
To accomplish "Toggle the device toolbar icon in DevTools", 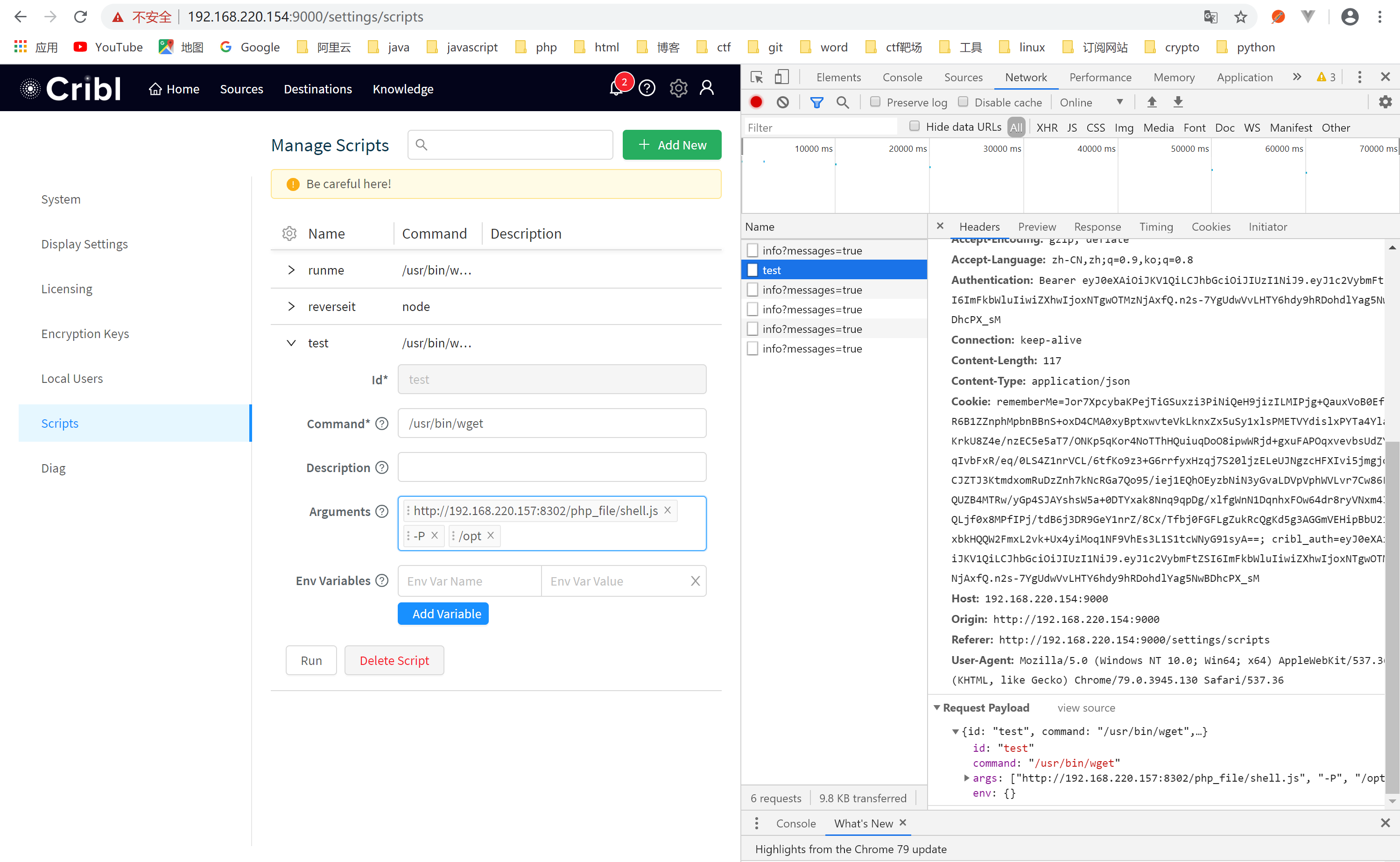I will (781, 77).
